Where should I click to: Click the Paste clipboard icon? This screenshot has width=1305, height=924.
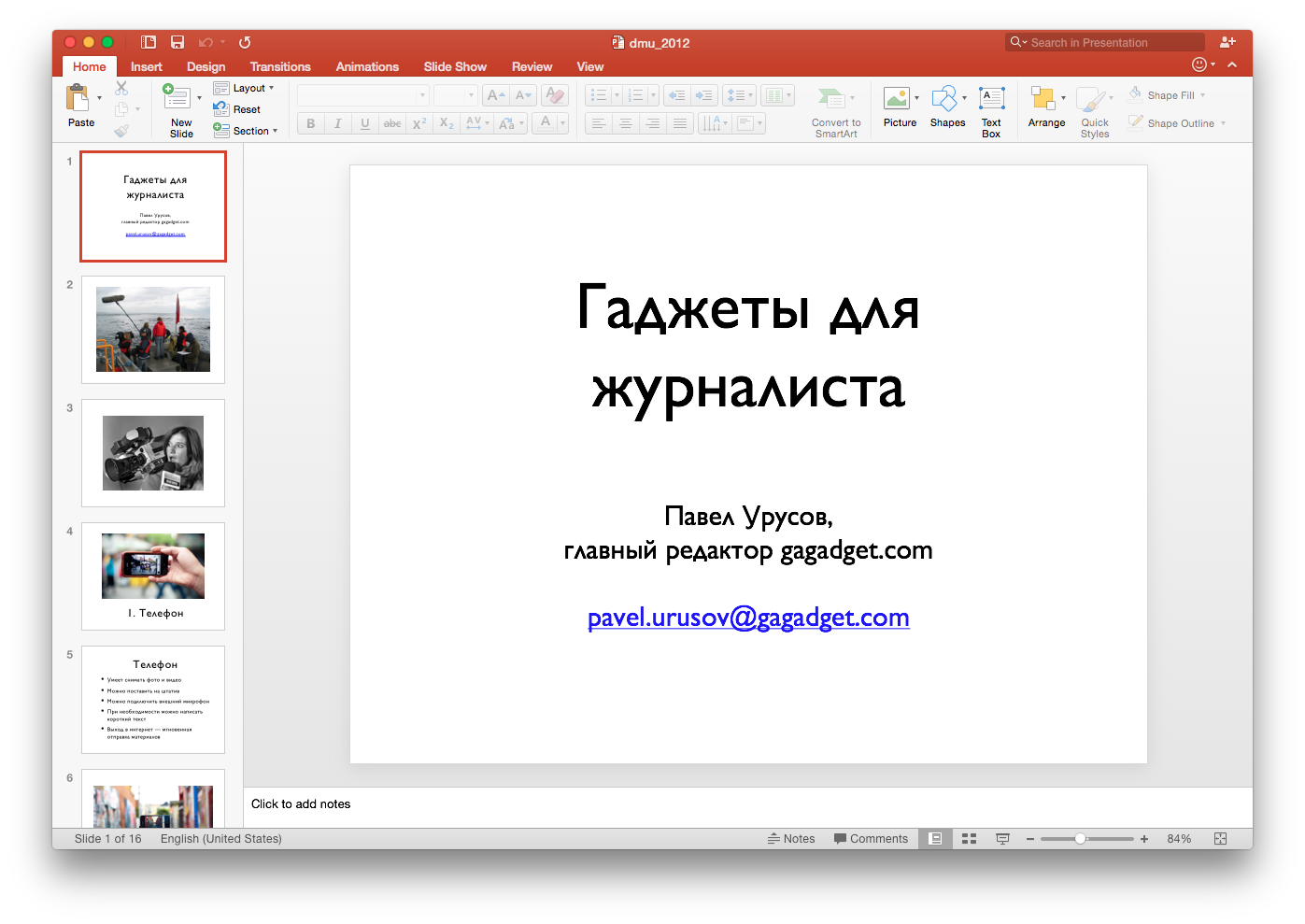click(78, 98)
